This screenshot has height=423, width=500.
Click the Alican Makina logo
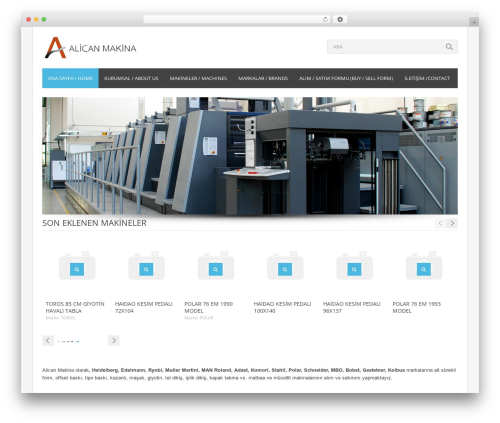pyautogui.click(x=90, y=48)
